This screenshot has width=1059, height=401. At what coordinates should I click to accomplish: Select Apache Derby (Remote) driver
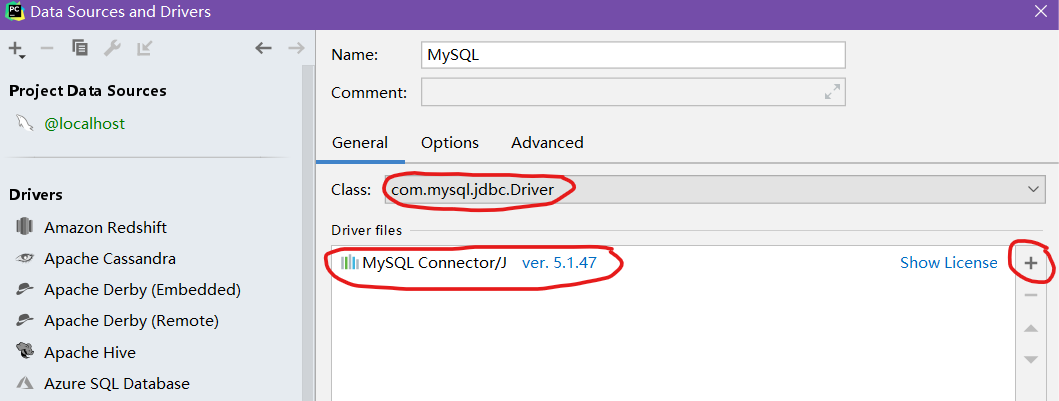click(132, 321)
